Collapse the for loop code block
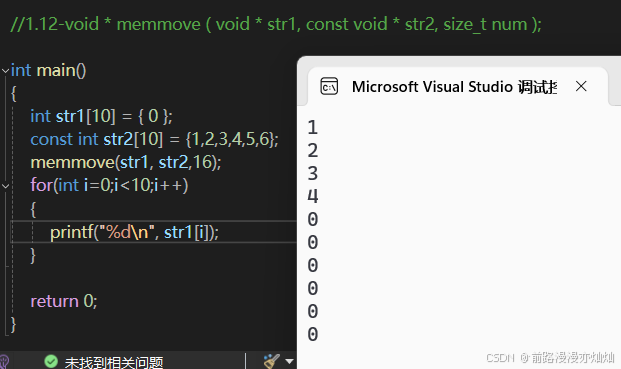This screenshot has width=621, height=369. tap(5, 186)
